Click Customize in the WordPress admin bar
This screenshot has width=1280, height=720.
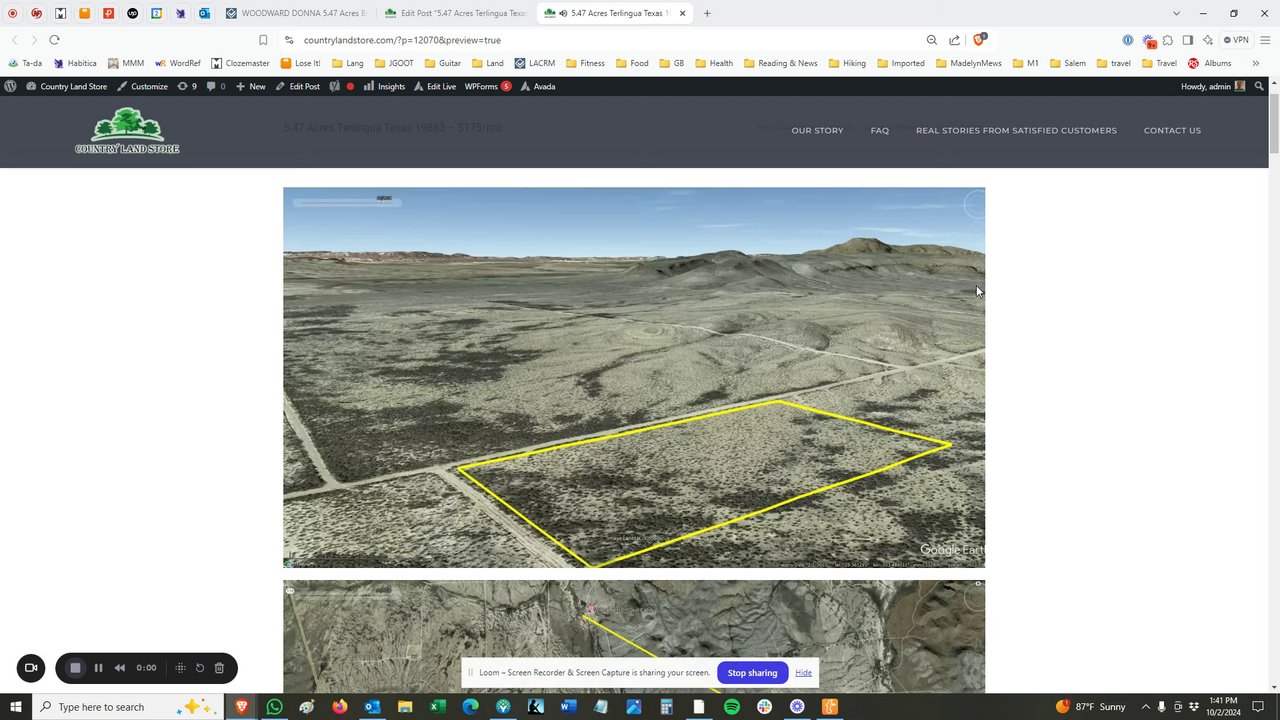coord(142,86)
